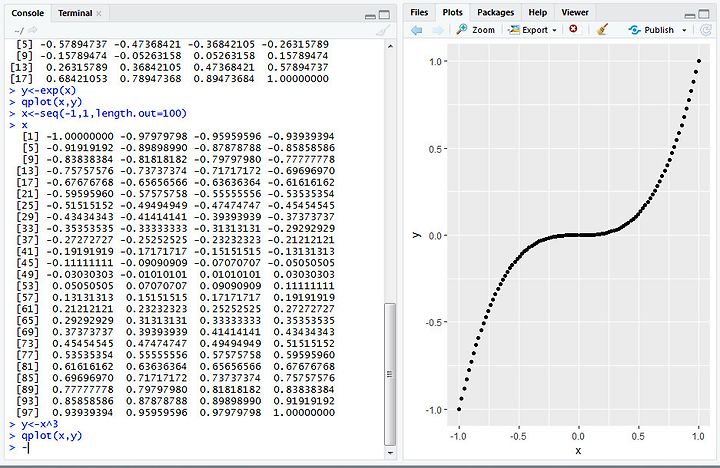Maximize the Plots pane
Viewport: 720px width, 468px height.
(704, 15)
